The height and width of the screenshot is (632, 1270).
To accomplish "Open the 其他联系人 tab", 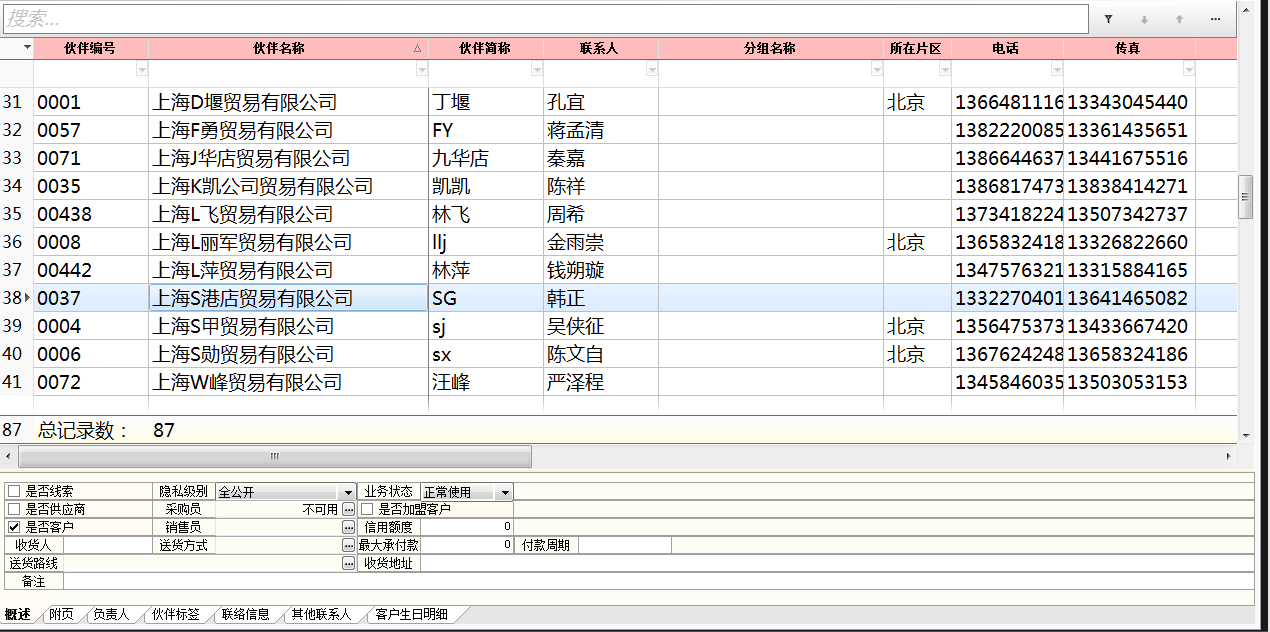I will click(321, 614).
